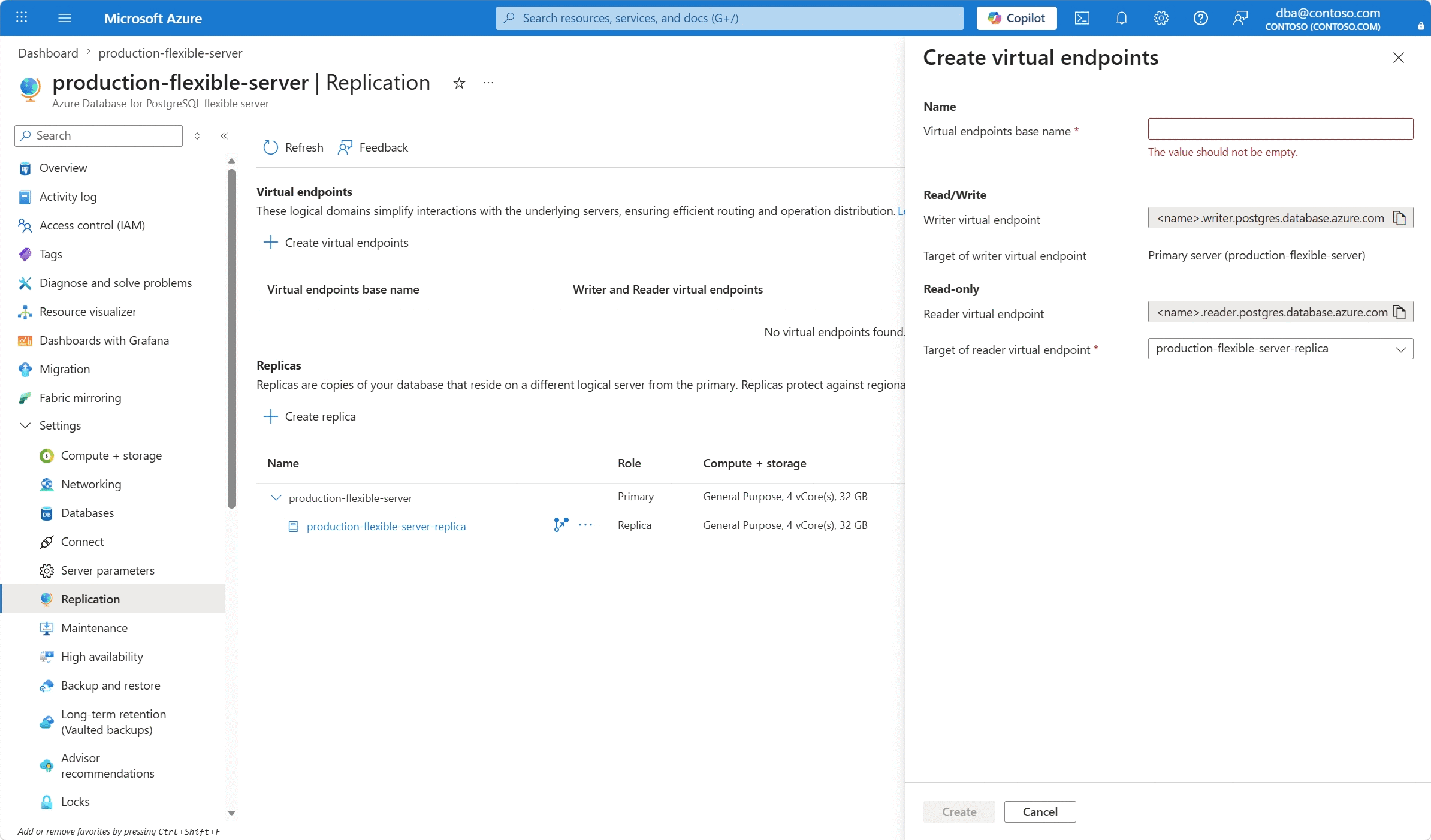
Task: Click the Refresh toolbar button
Action: 294,147
